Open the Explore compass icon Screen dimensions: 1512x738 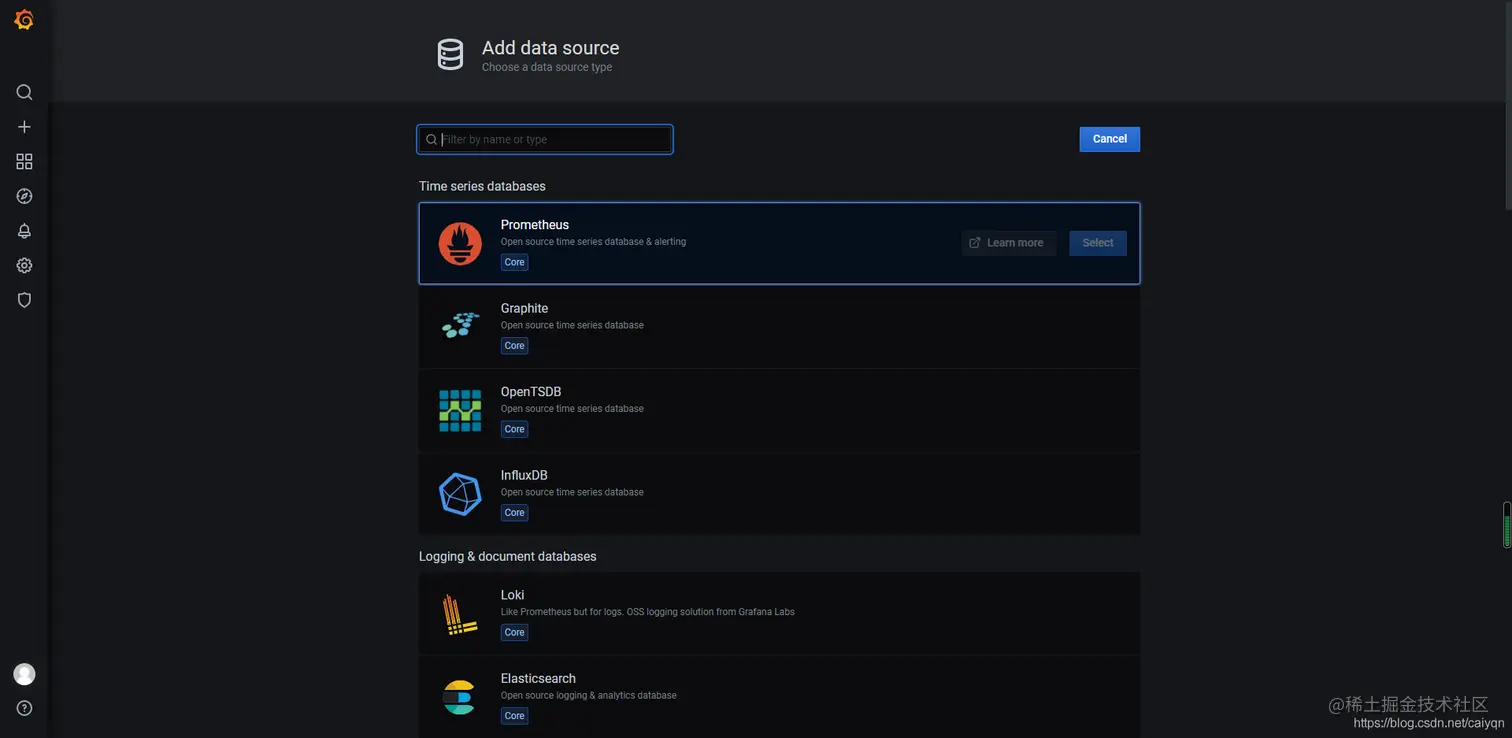[24, 196]
